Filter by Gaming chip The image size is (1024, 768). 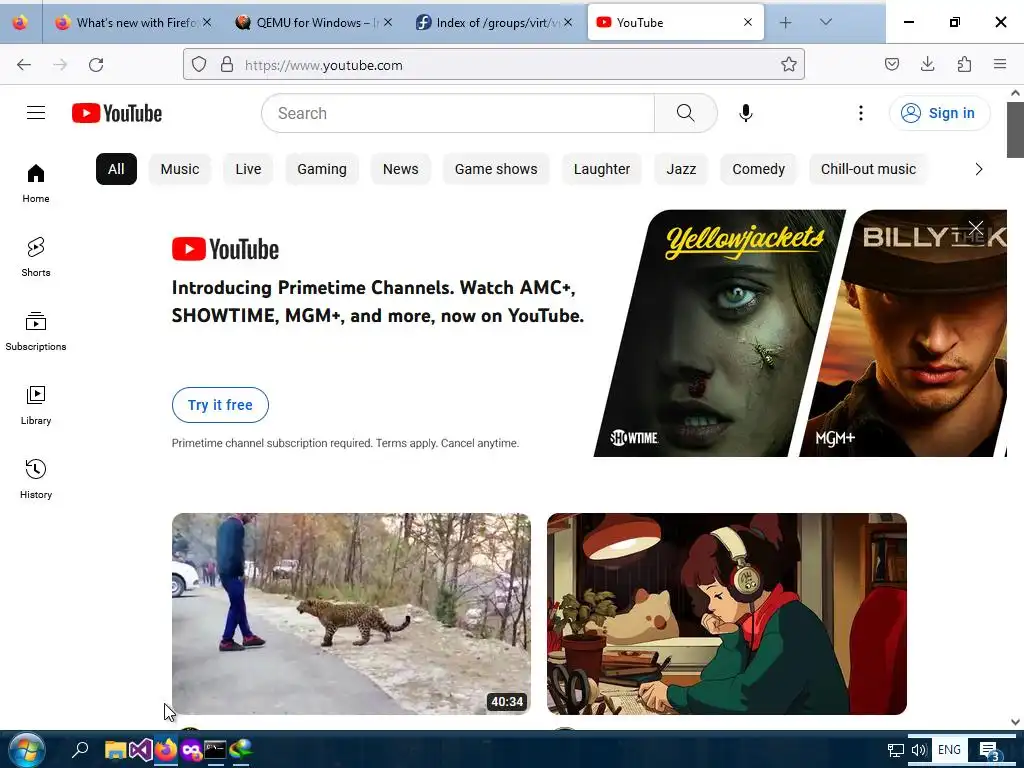pos(322,169)
